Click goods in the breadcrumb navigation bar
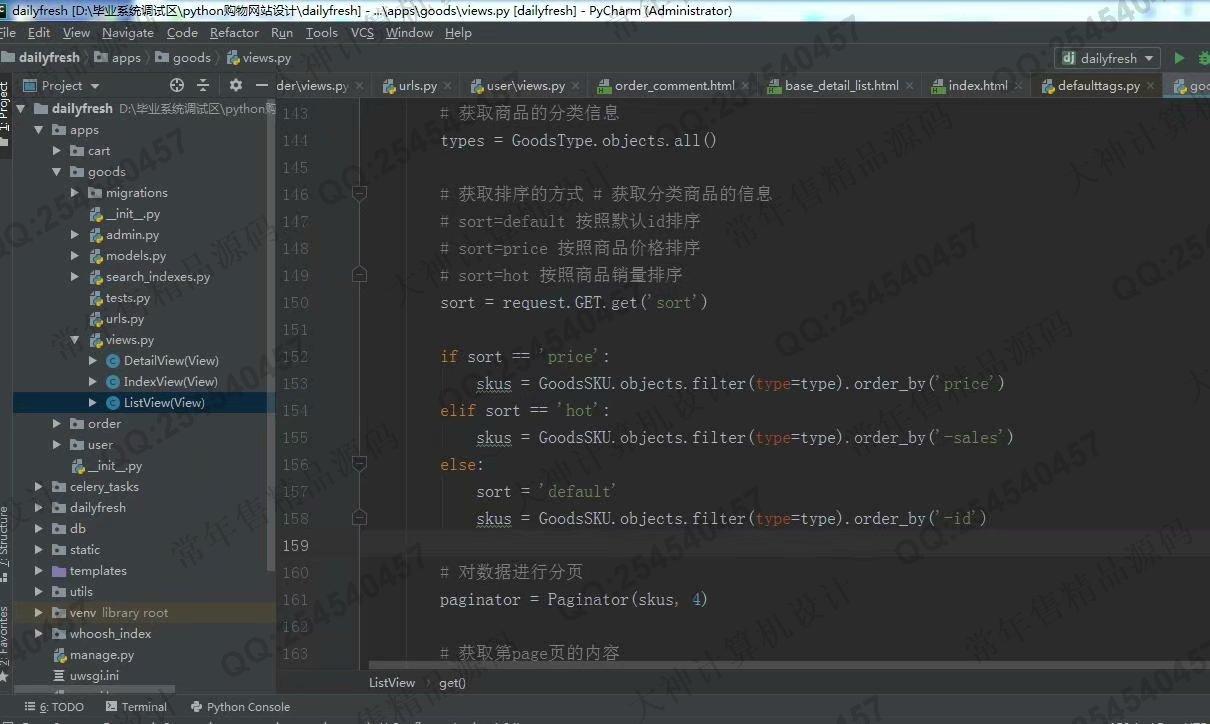 (182, 58)
